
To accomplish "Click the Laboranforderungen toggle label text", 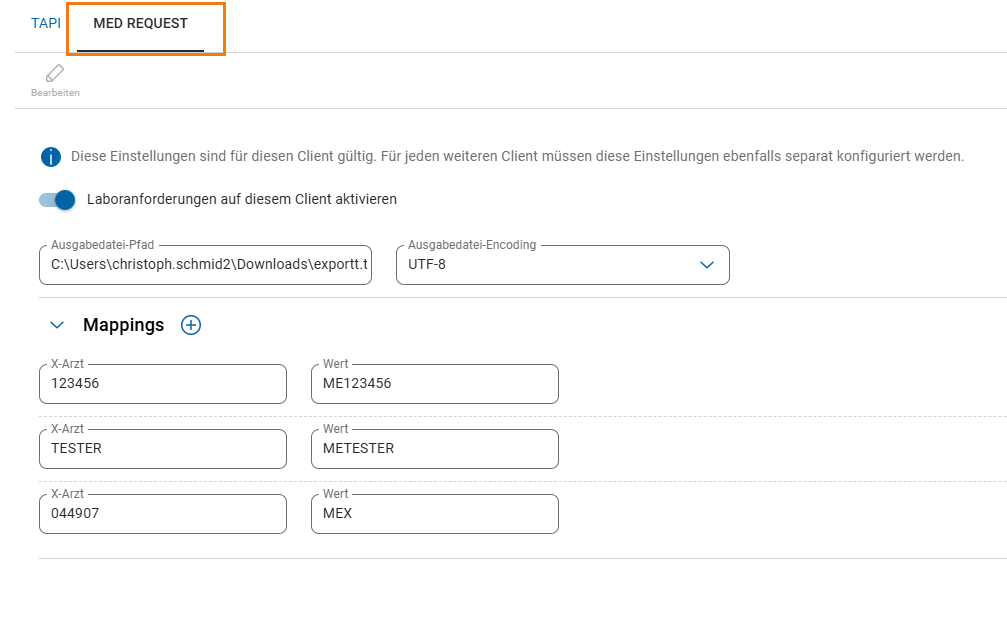I will (242, 199).
